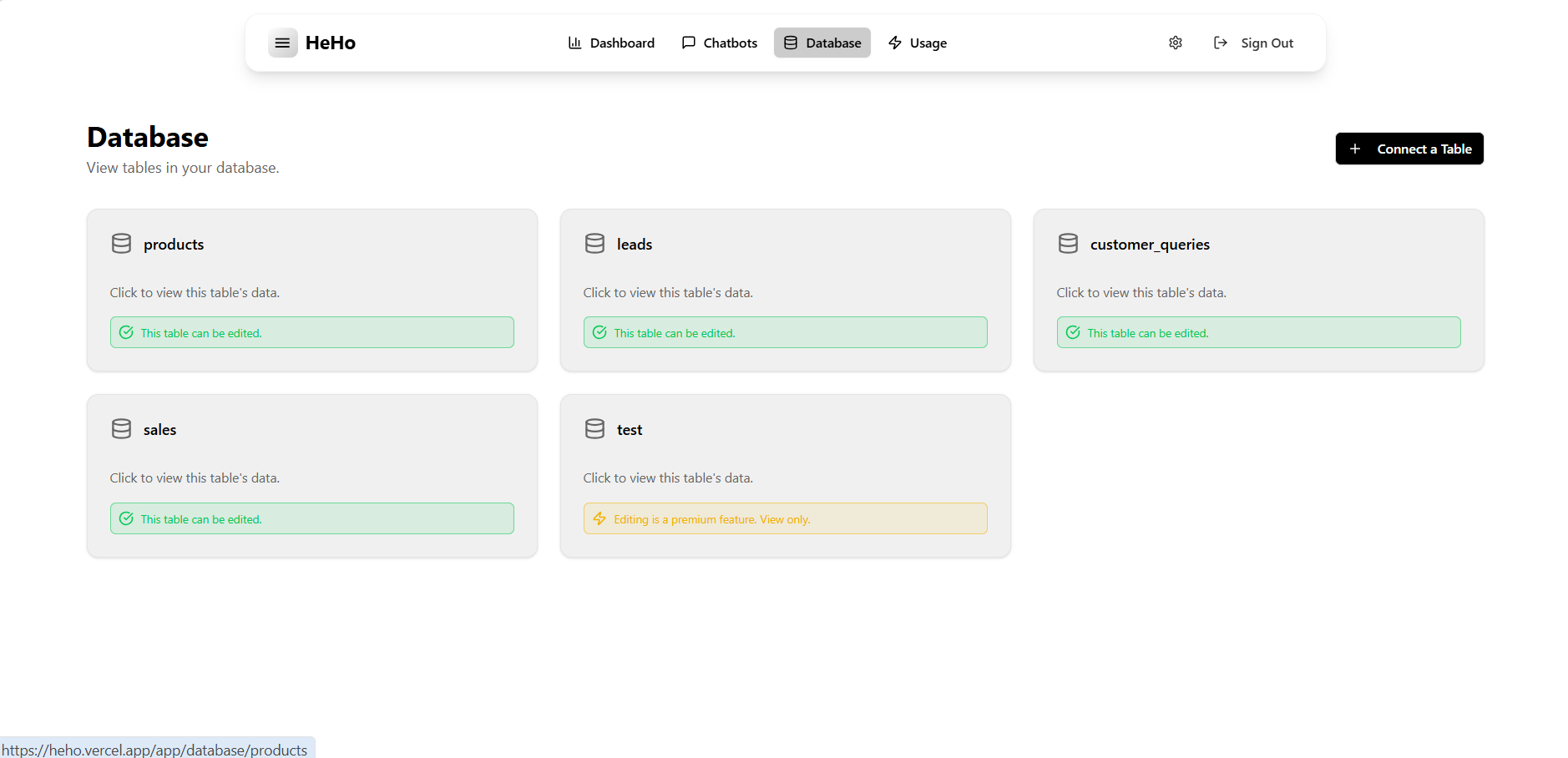
Task: Open the test table name
Action: click(x=630, y=430)
